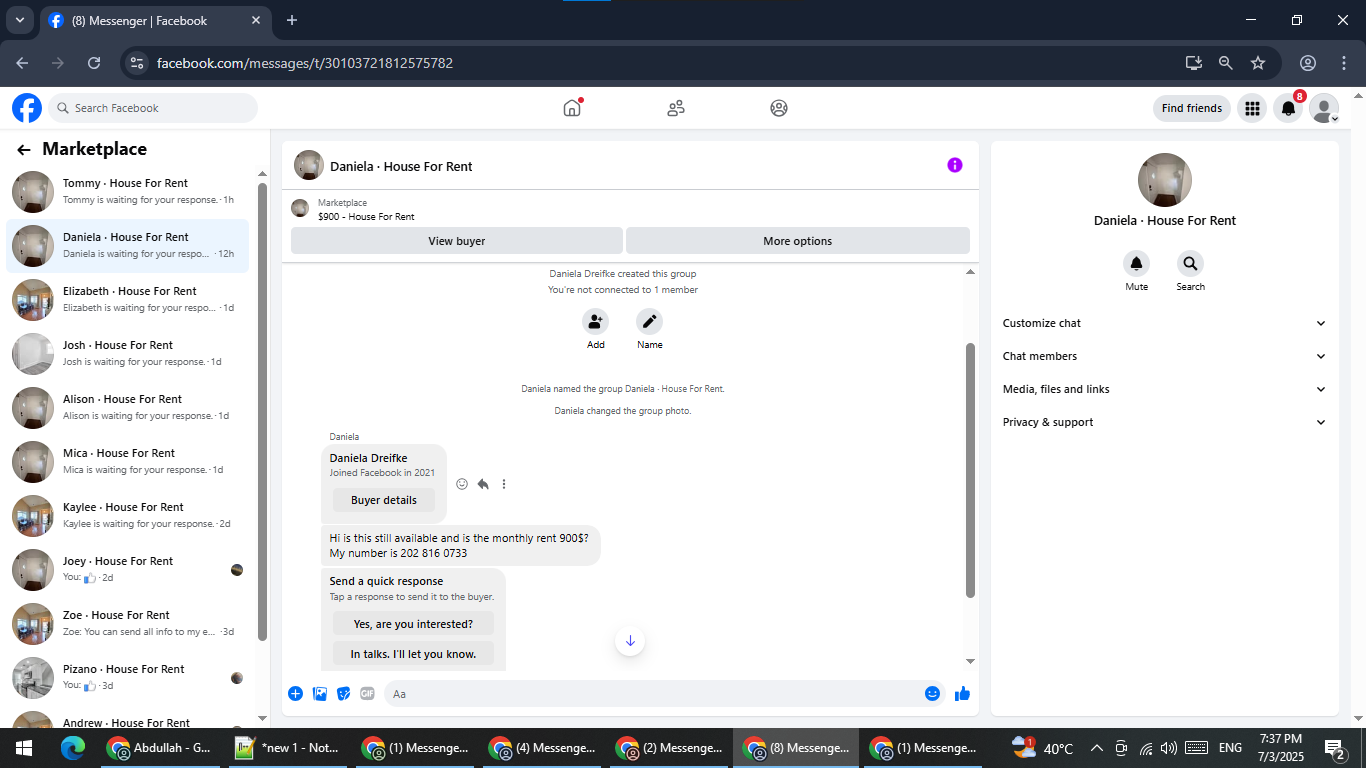Open a new browser tab
Image resolution: width=1366 pixels, height=768 pixels.
click(292, 20)
